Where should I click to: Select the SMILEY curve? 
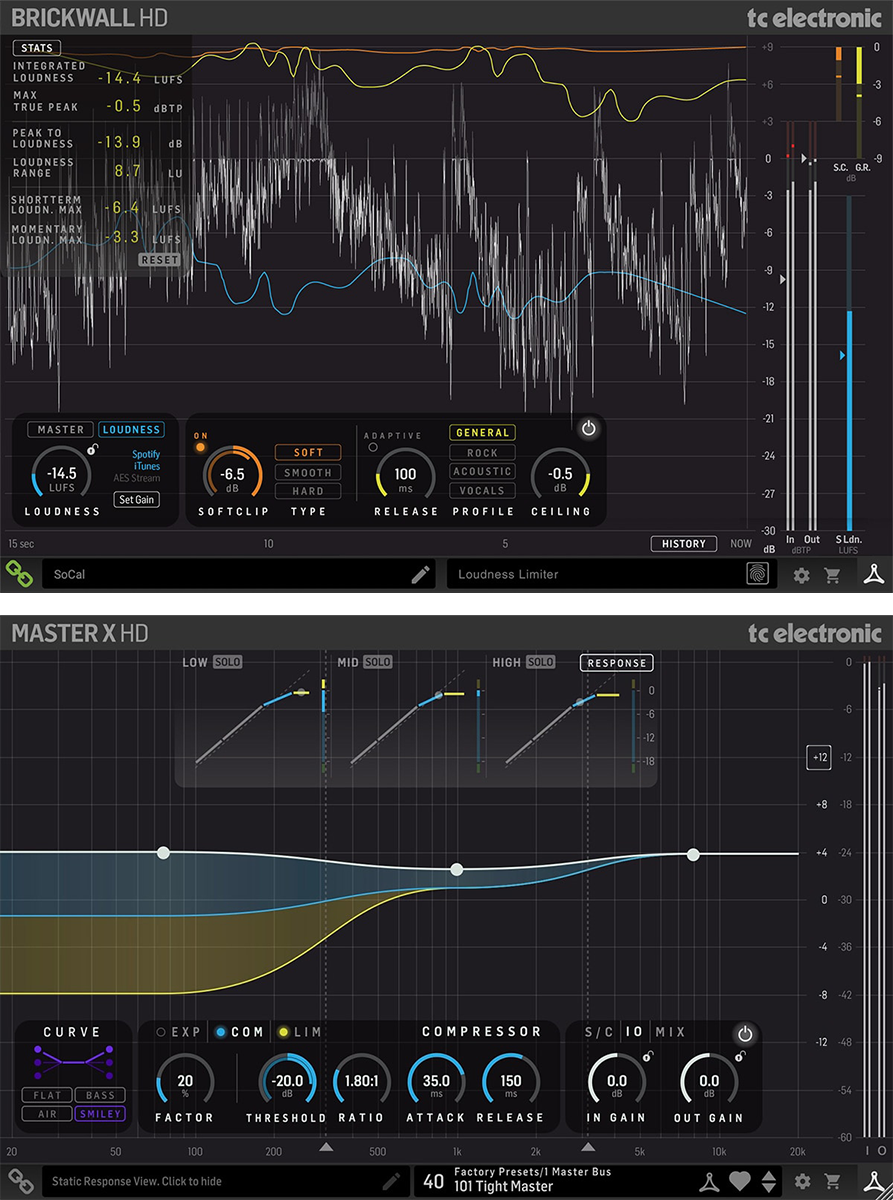[x=100, y=1113]
